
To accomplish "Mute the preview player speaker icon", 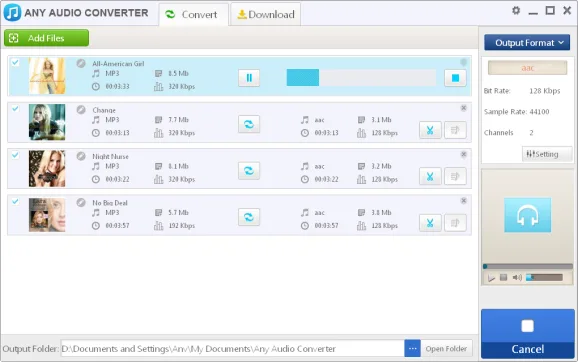I will 517,278.
